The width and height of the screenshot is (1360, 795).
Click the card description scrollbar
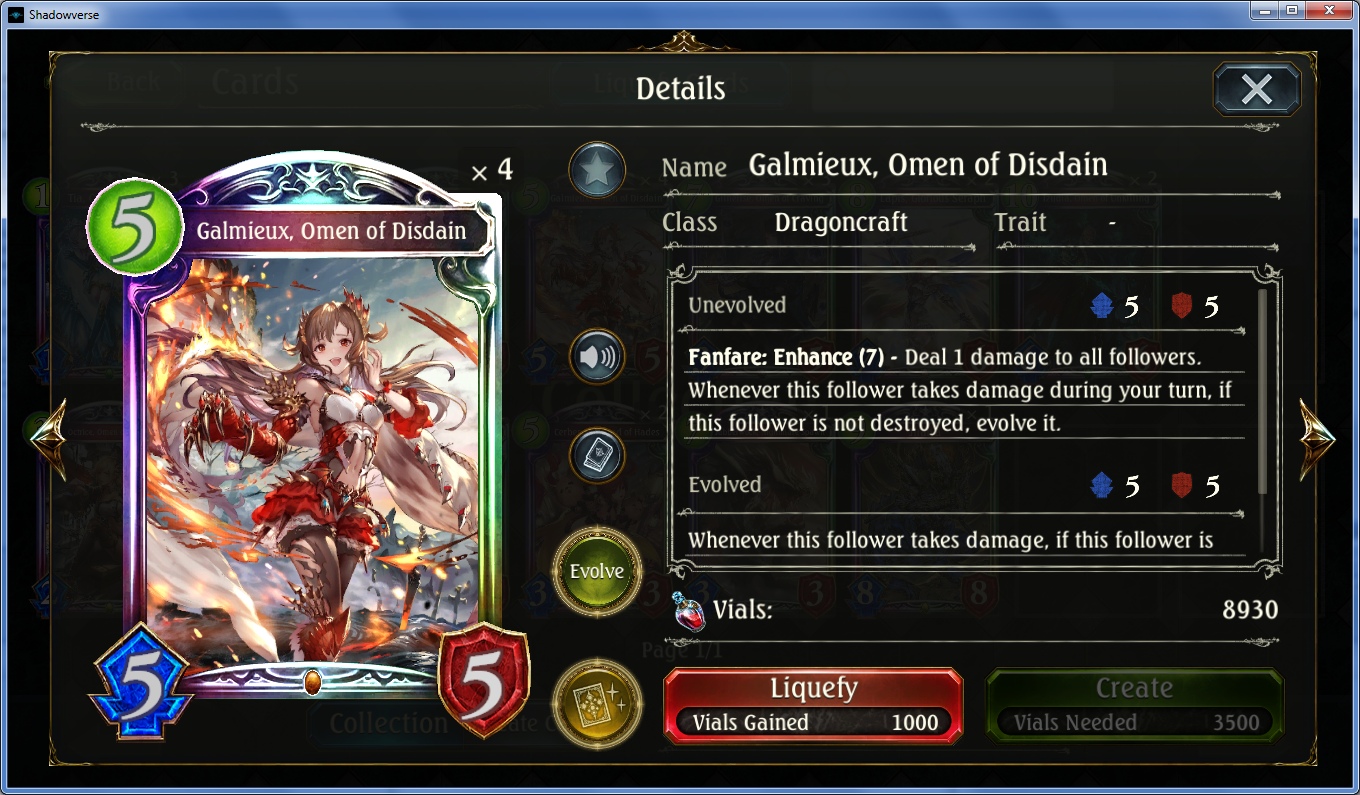(1263, 392)
